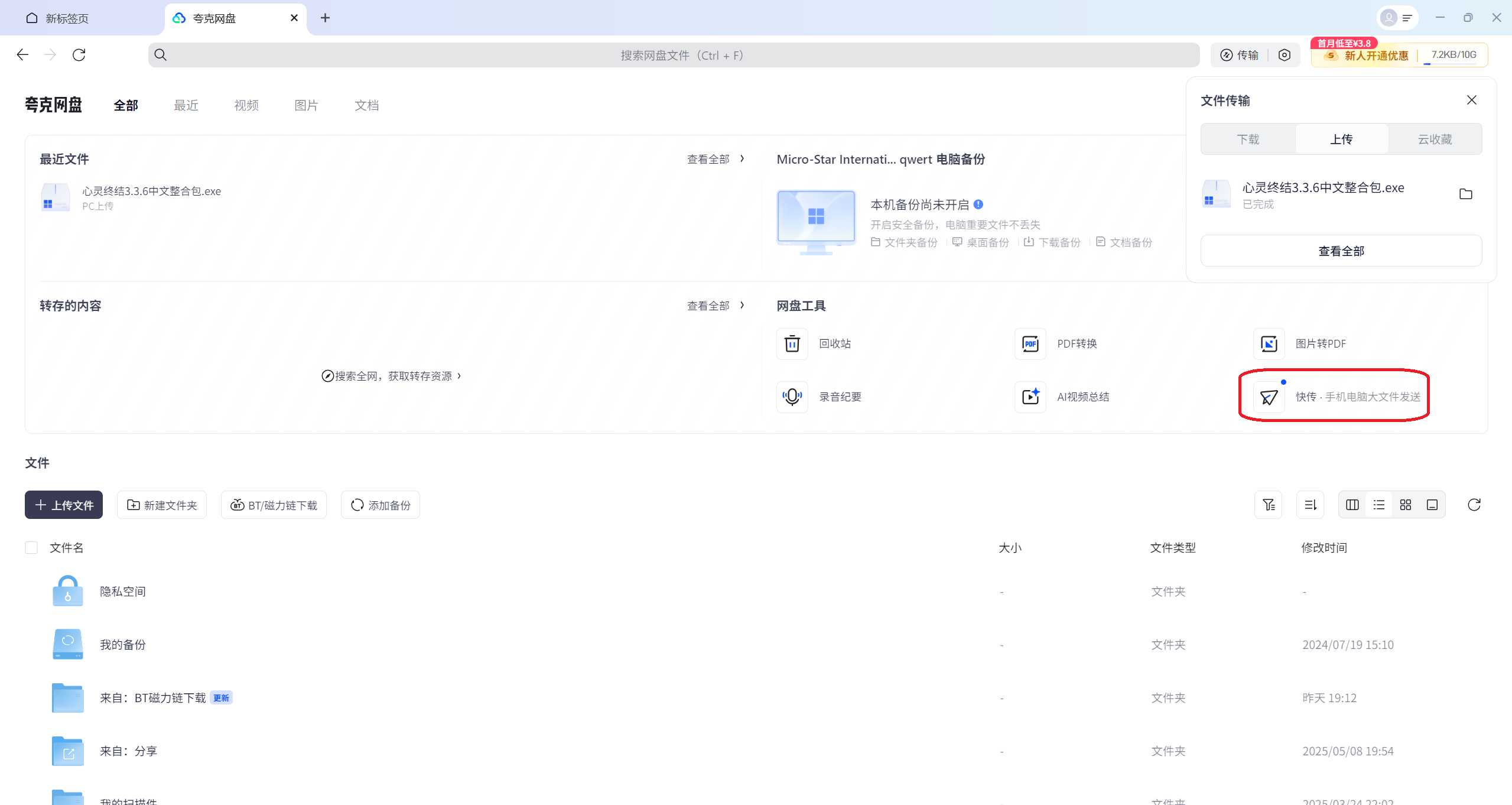Close the 文件传输 panel
Image resolution: width=1512 pixels, height=805 pixels.
[x=1471, y=100]
